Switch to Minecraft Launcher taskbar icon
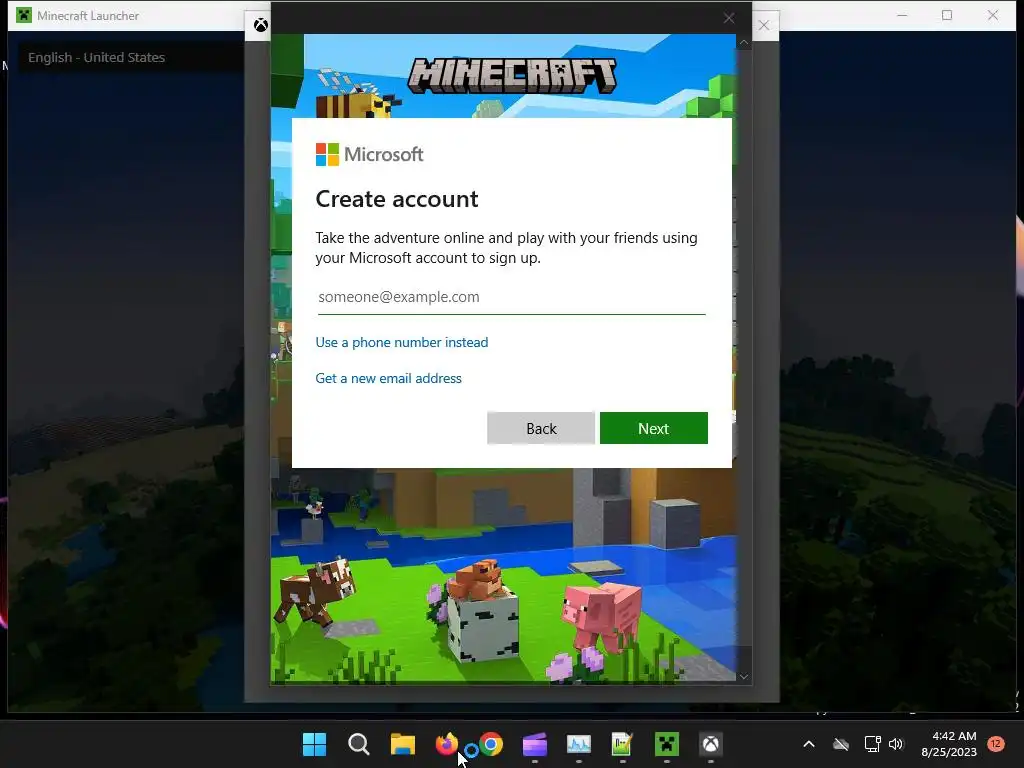Screen dimensions: 1024x768 point(667,744)
